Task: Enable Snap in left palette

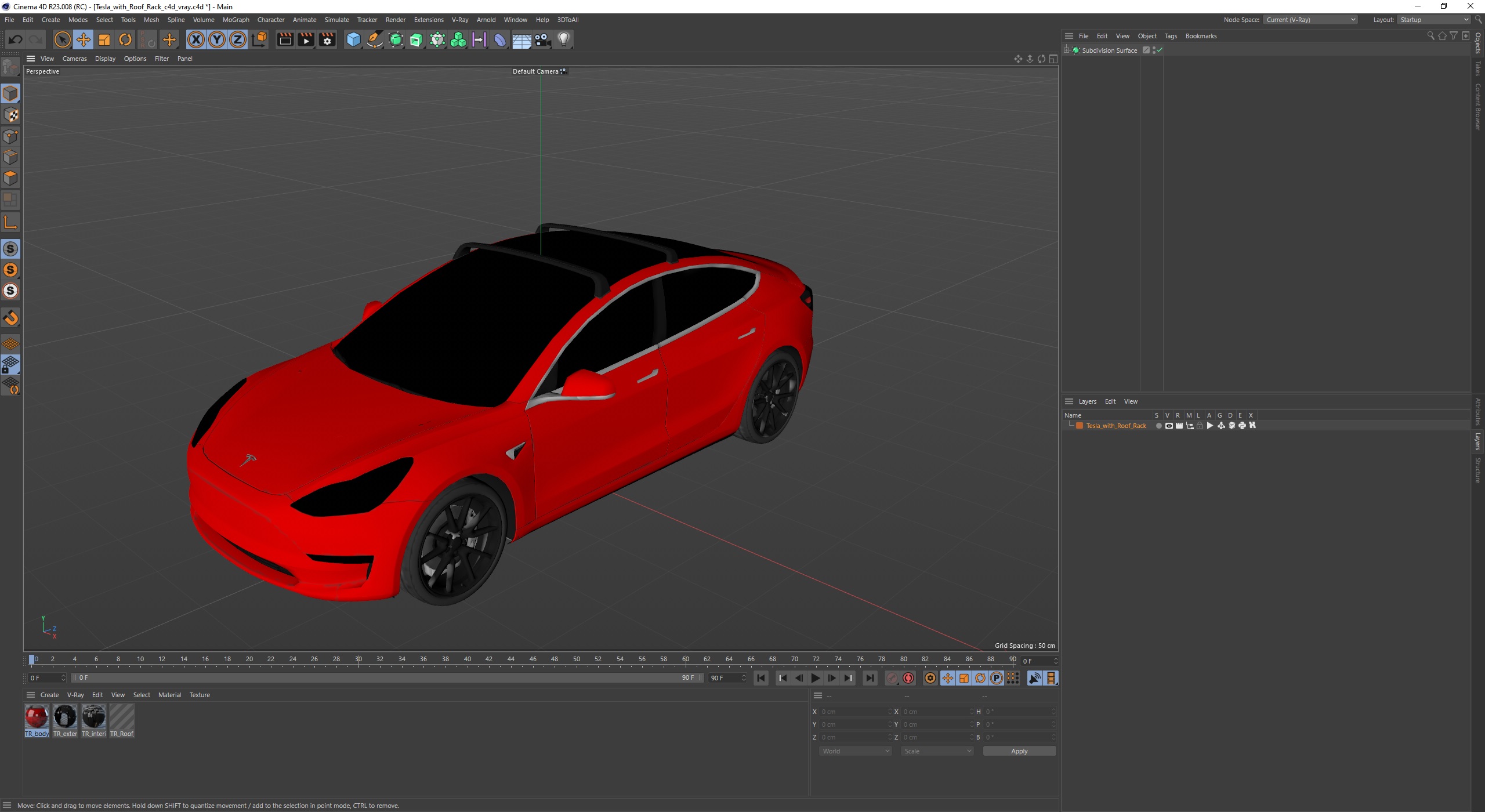Action: pos(10,318)
